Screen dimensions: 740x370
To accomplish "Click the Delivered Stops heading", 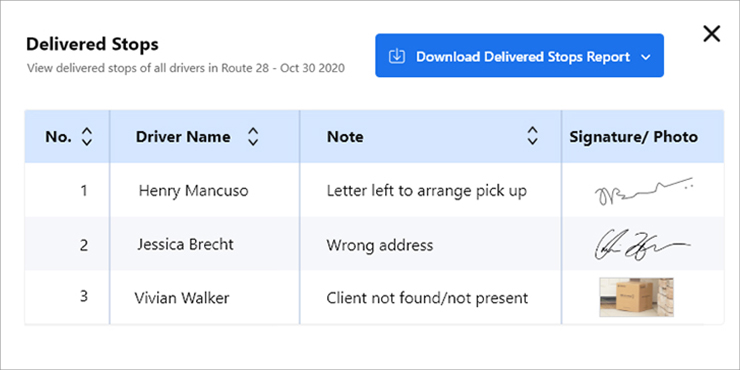I will tap(92, 44).
